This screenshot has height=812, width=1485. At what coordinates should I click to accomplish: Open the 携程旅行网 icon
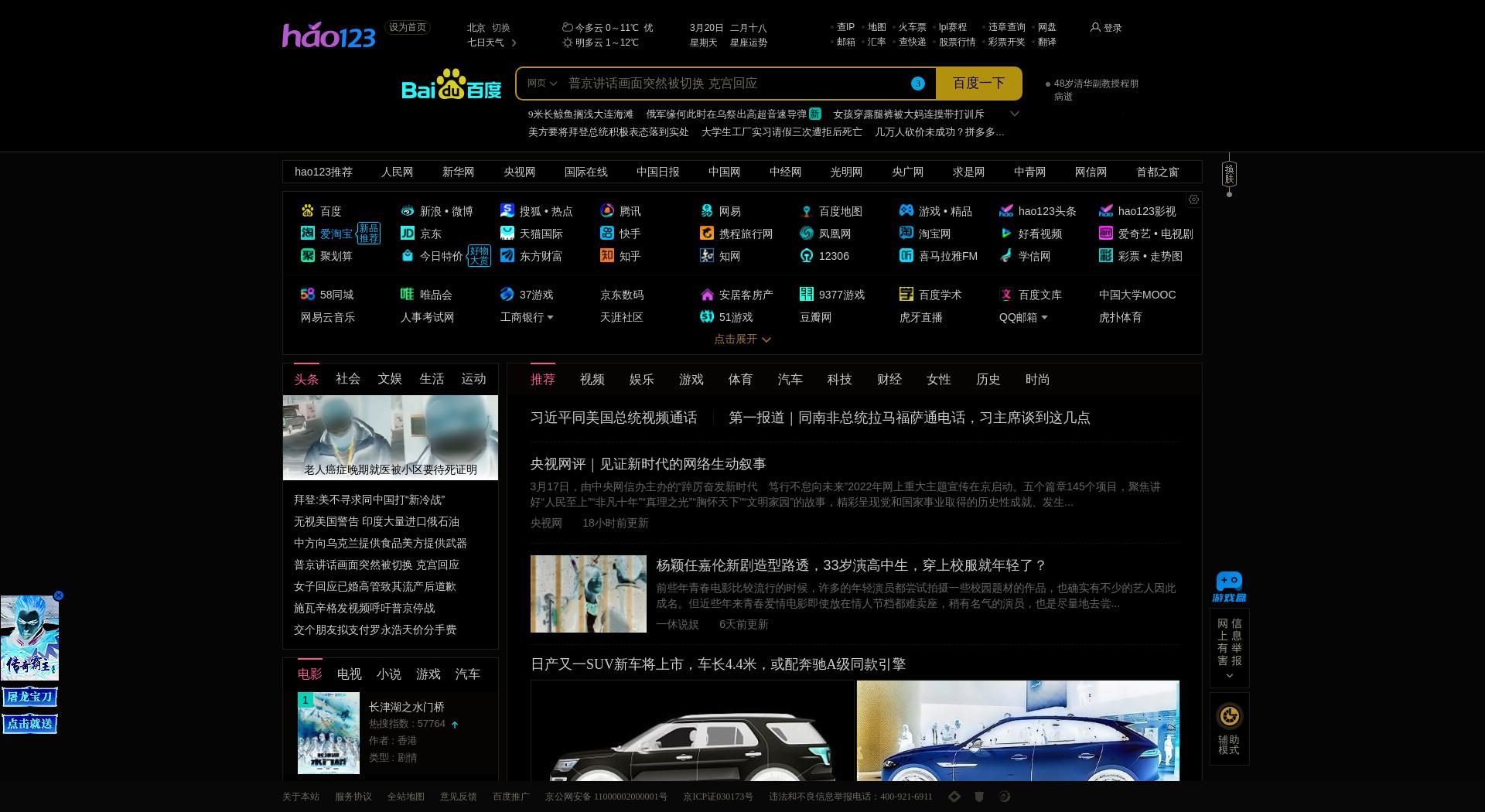(707, 234)
